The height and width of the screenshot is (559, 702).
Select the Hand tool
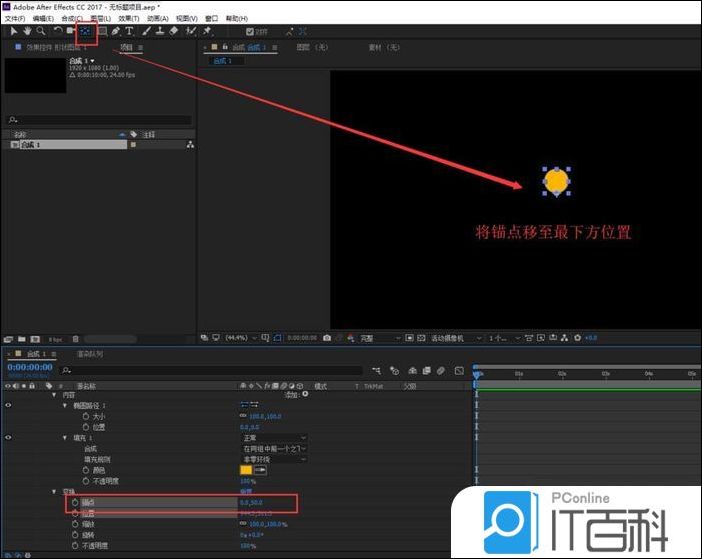pyautogui.click(x=27, y=31)
